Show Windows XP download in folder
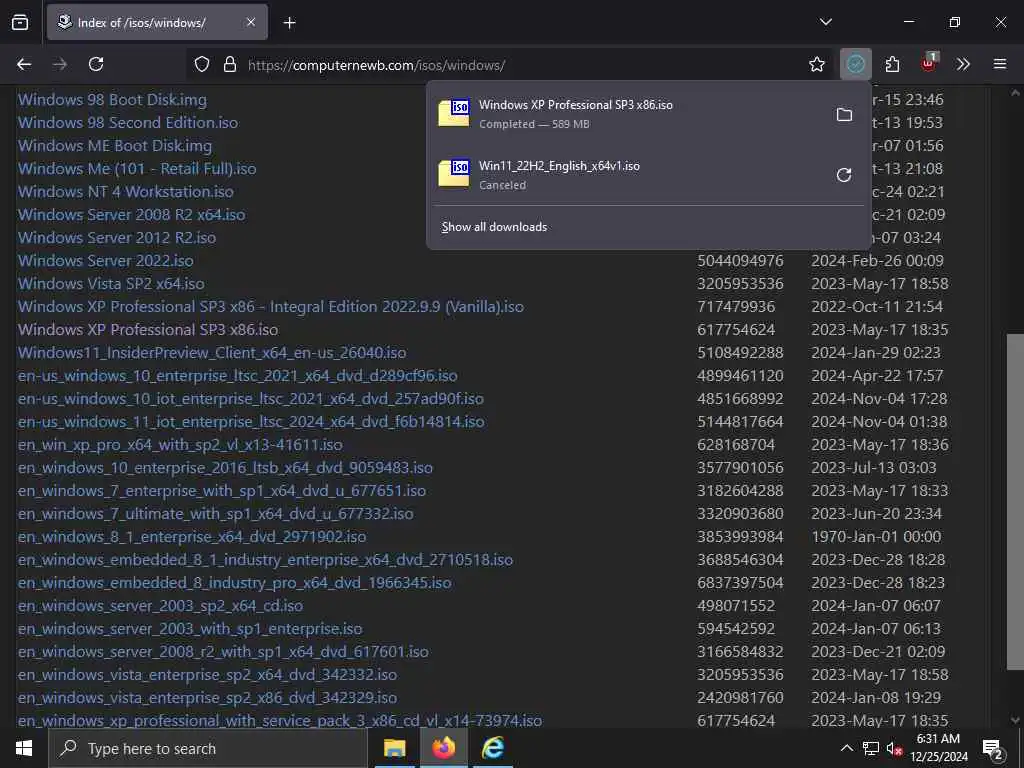 (x=844, y=114)
